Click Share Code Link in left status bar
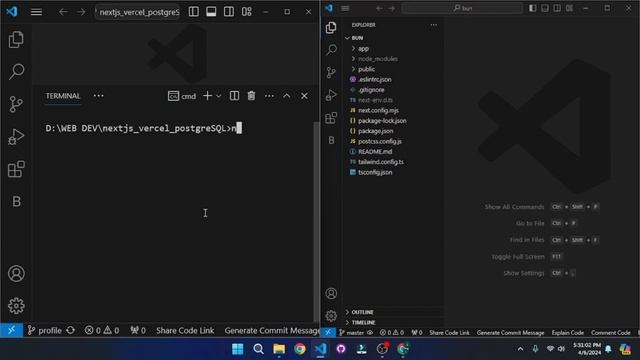The height and width of the screenshot is (360, 640). pos(185,330)
